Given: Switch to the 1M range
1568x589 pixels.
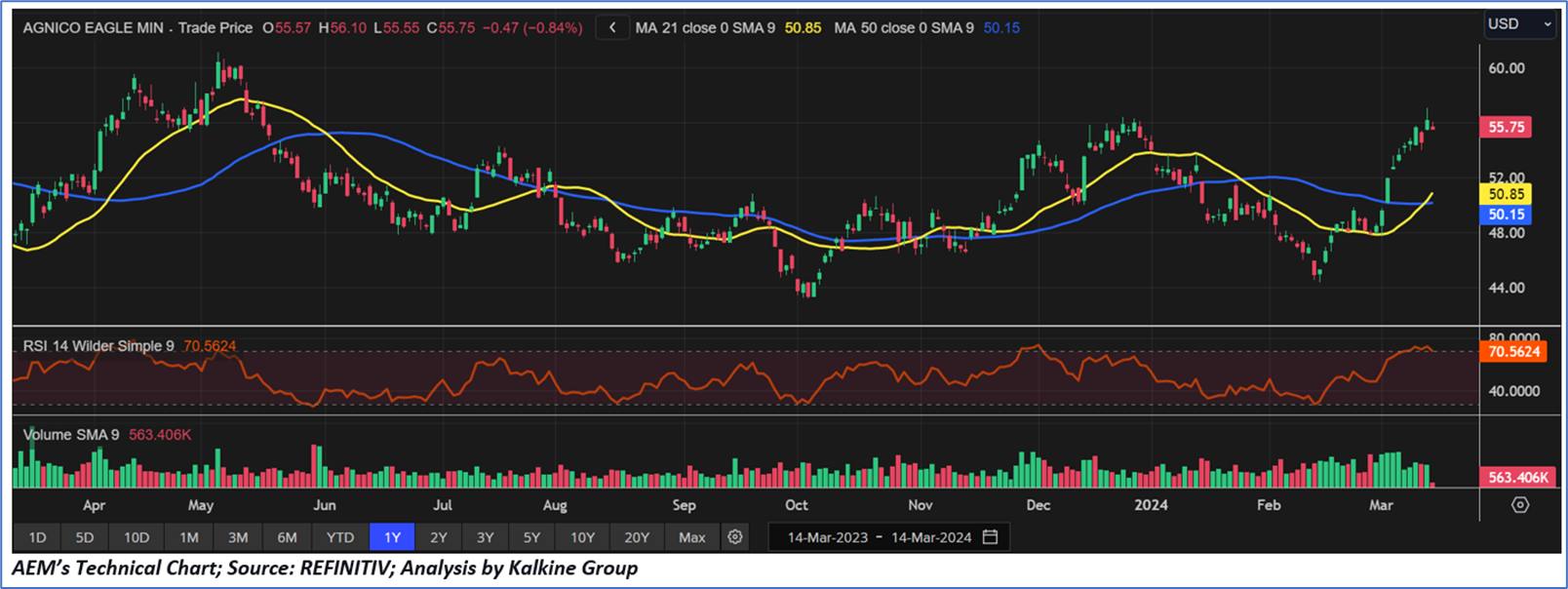Looking at the screenshot, I should (x=188, y=537).
